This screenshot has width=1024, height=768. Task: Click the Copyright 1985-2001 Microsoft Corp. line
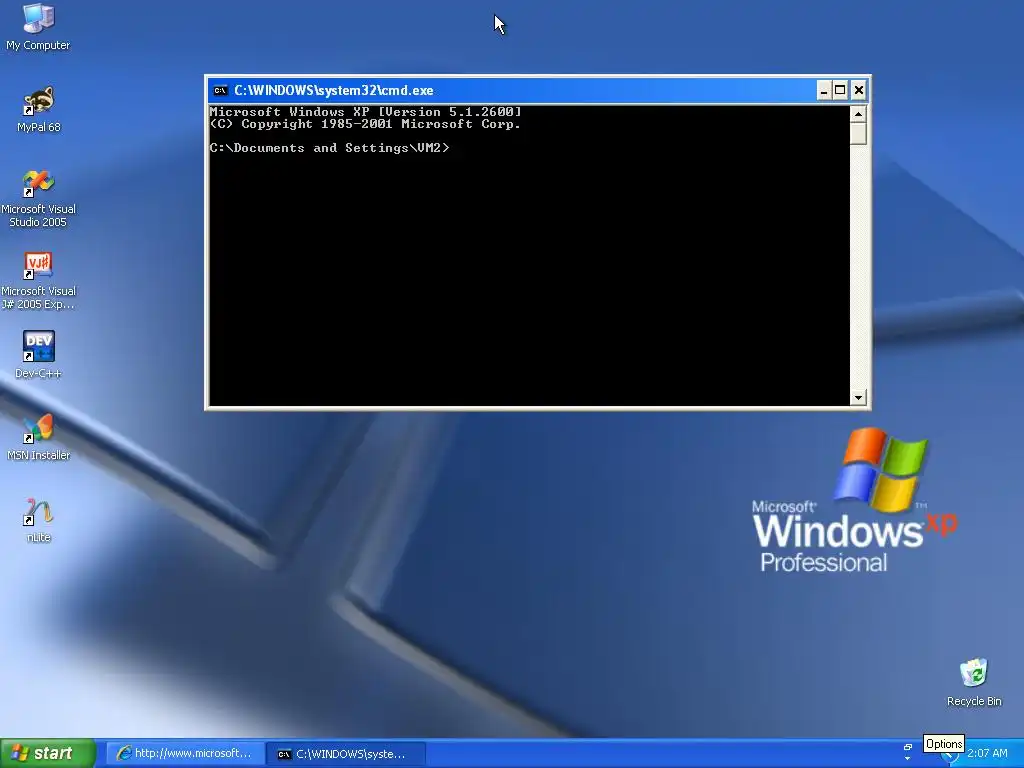(365, 124)
